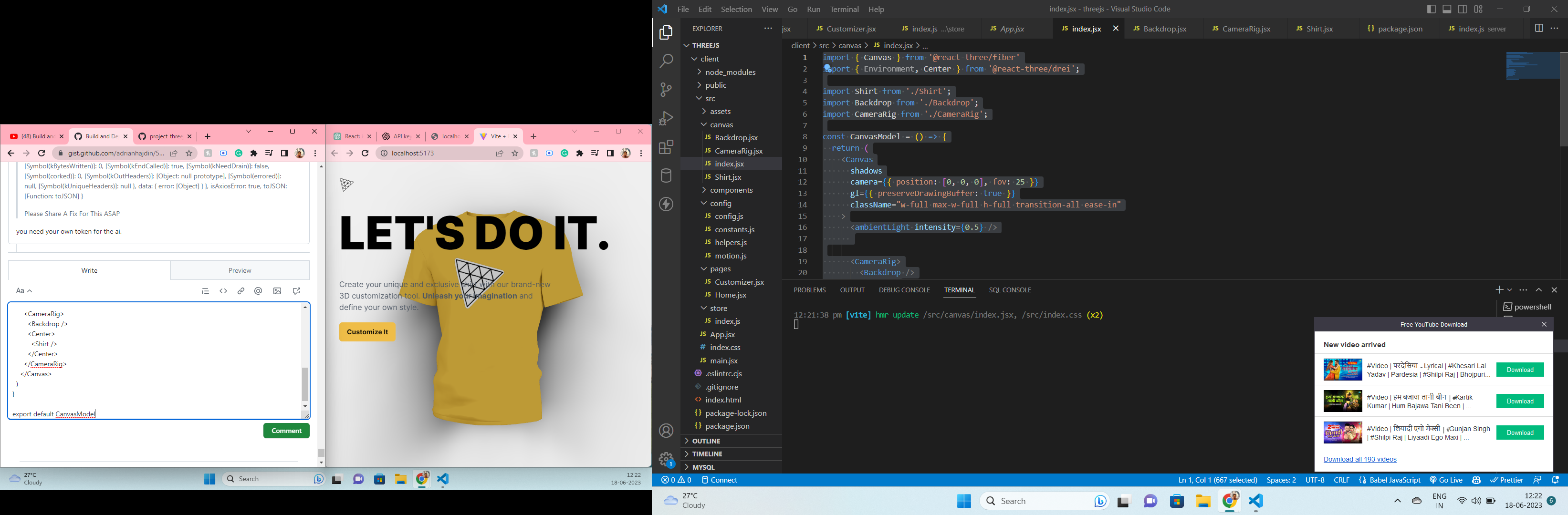Insert a hyperlink in the gist comment toolbar
Viewport: 1568px width, 515px height.
click(x=240, y=291)
